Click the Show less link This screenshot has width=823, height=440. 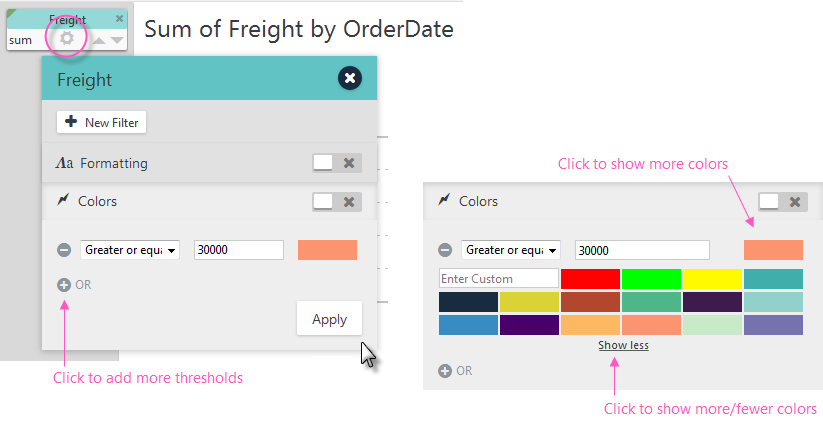click(x=623, y=345)
